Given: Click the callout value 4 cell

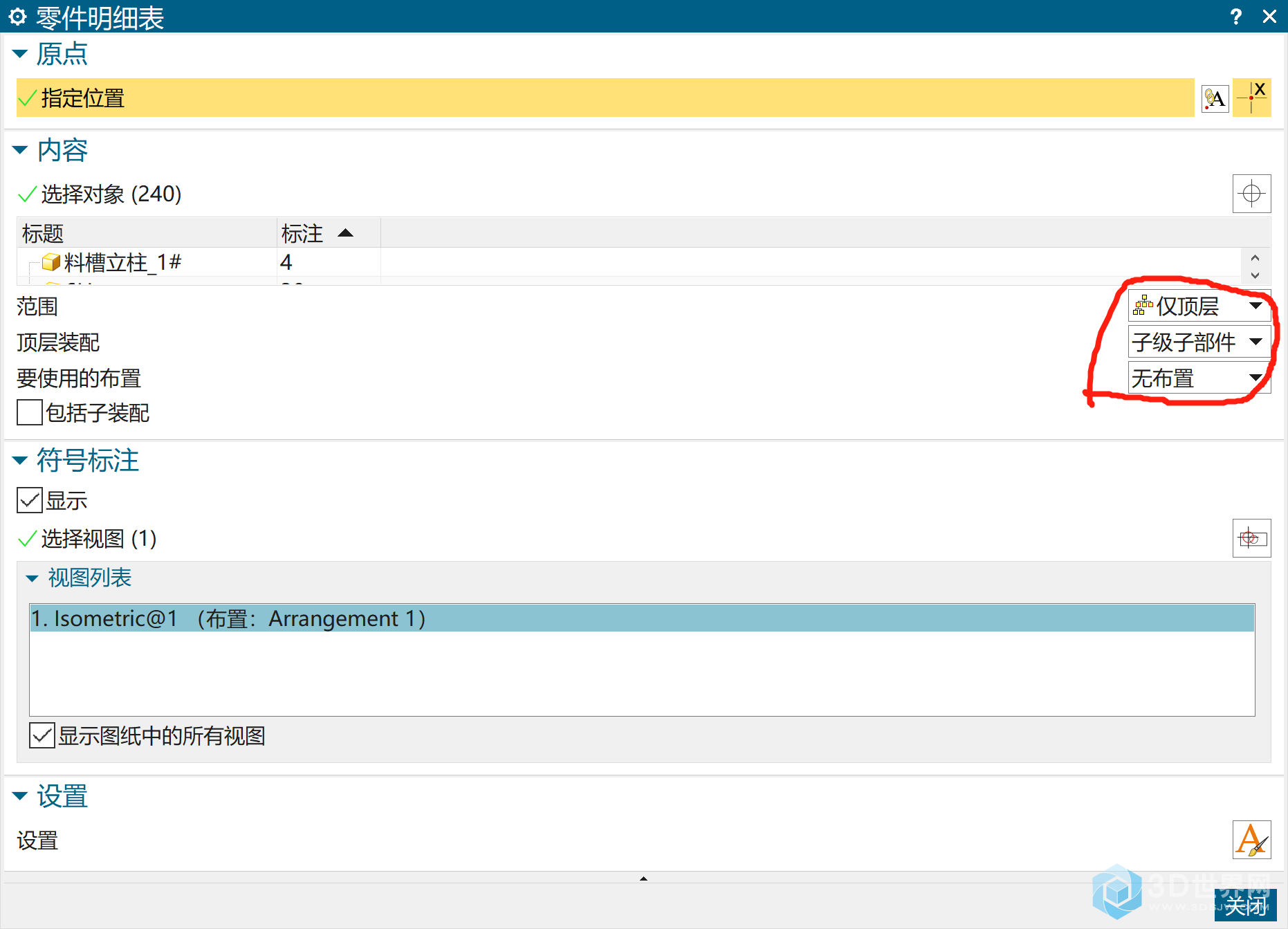Looking at the screenshot, I should tap(329, 262).
